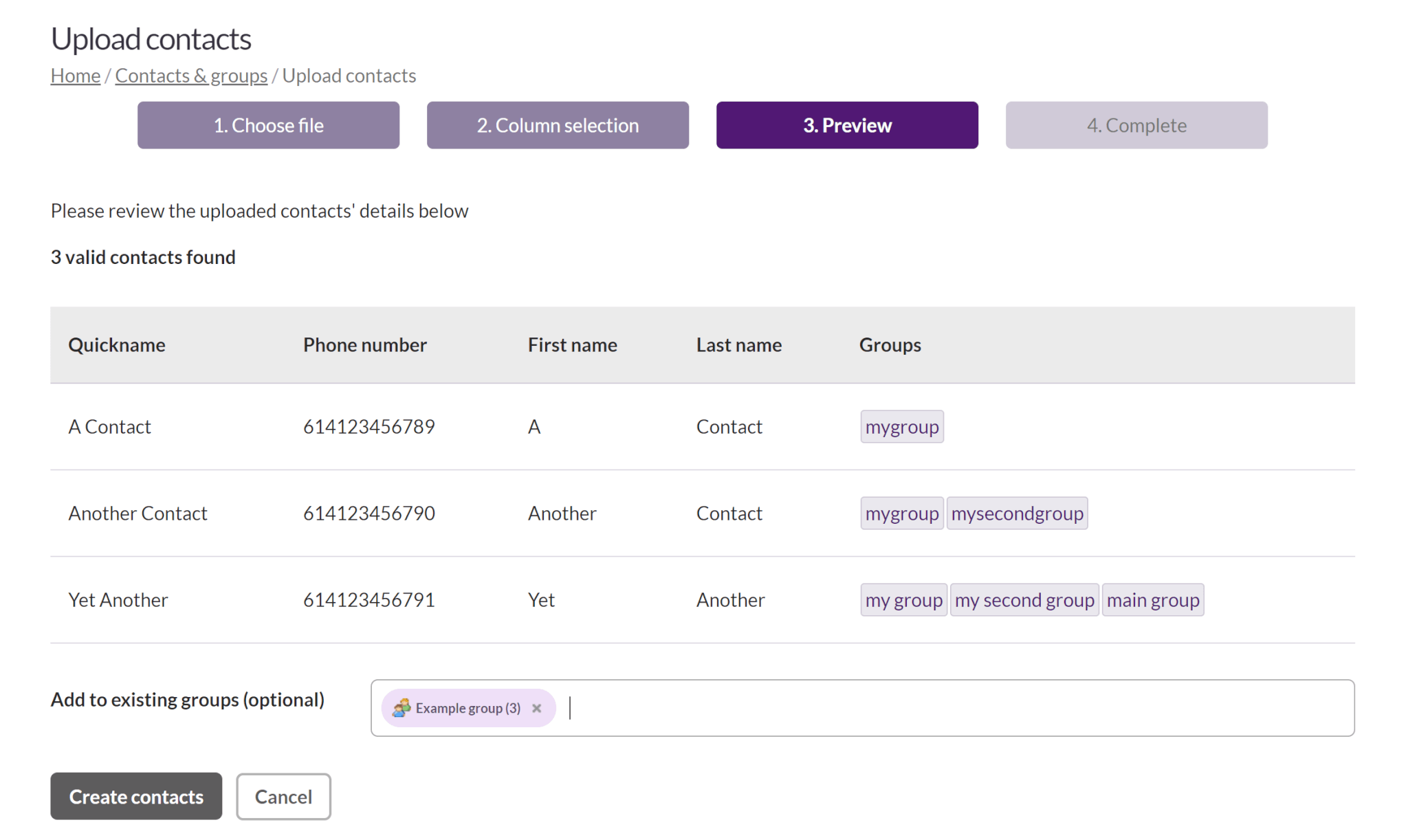Screen dimensions: 1408x840
Task: Navigate to Contacts & groups breadcrumb
Action: click(191, 75)
